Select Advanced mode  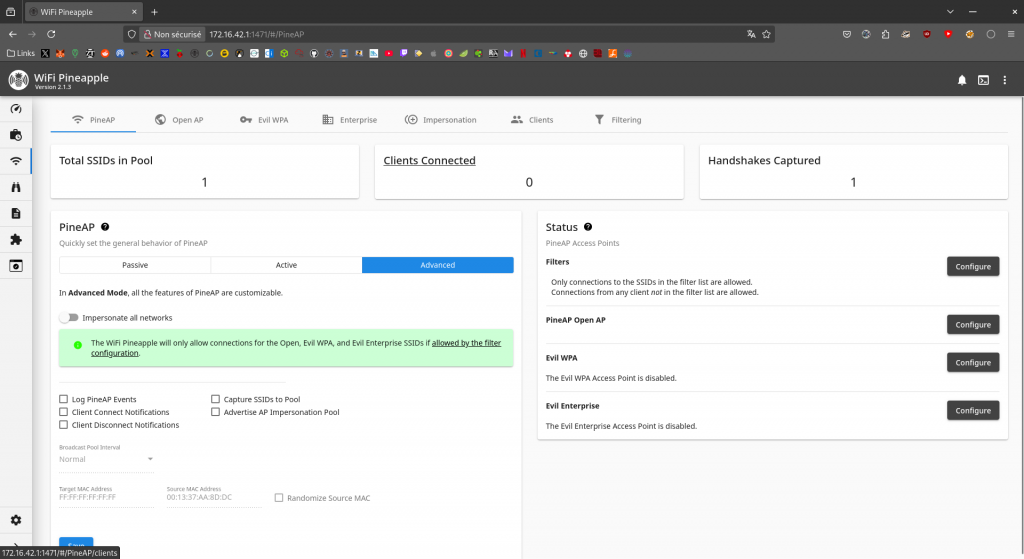click(x=438, y=265)
